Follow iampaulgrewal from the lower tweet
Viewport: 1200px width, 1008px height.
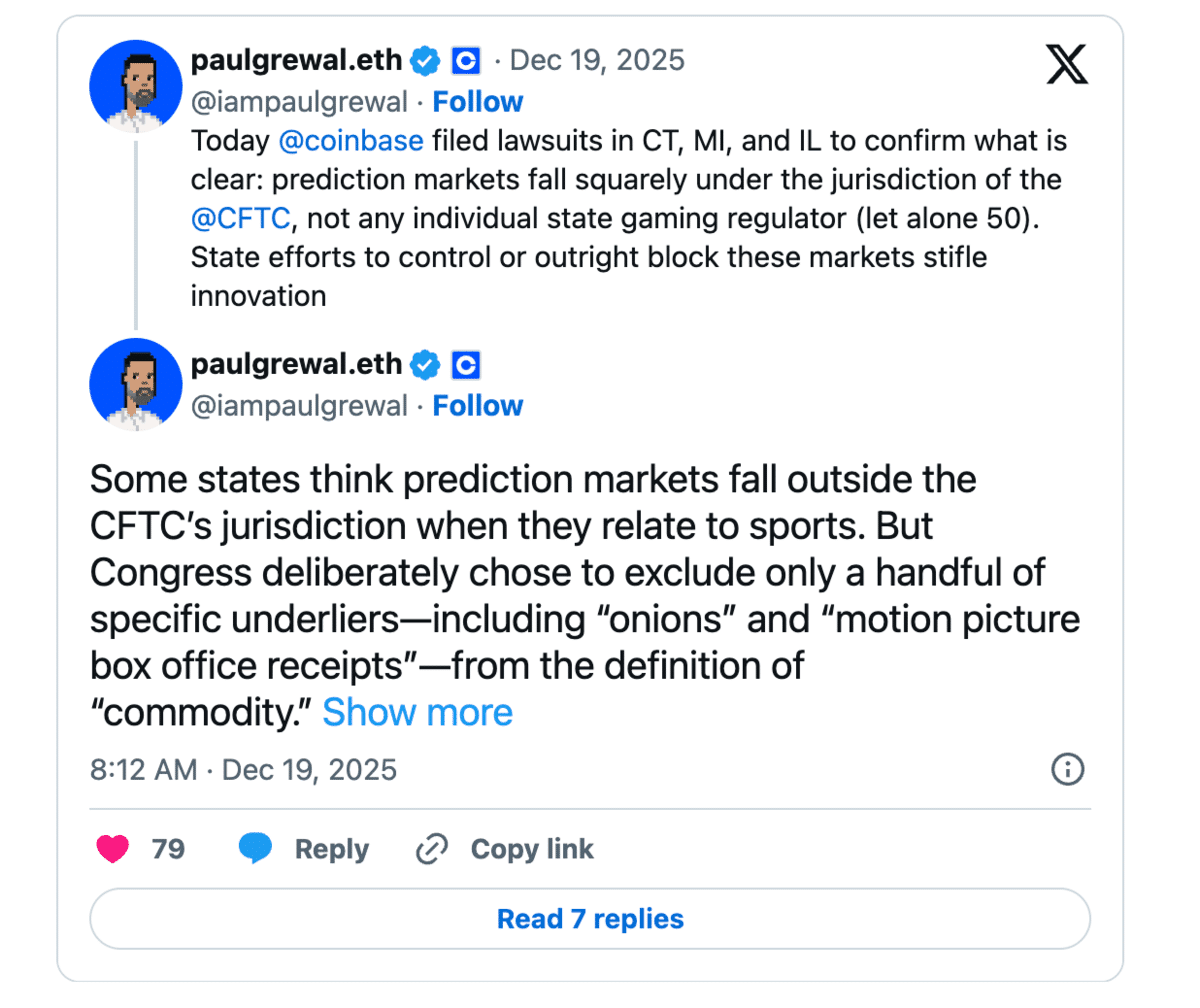tap(478, 406)
